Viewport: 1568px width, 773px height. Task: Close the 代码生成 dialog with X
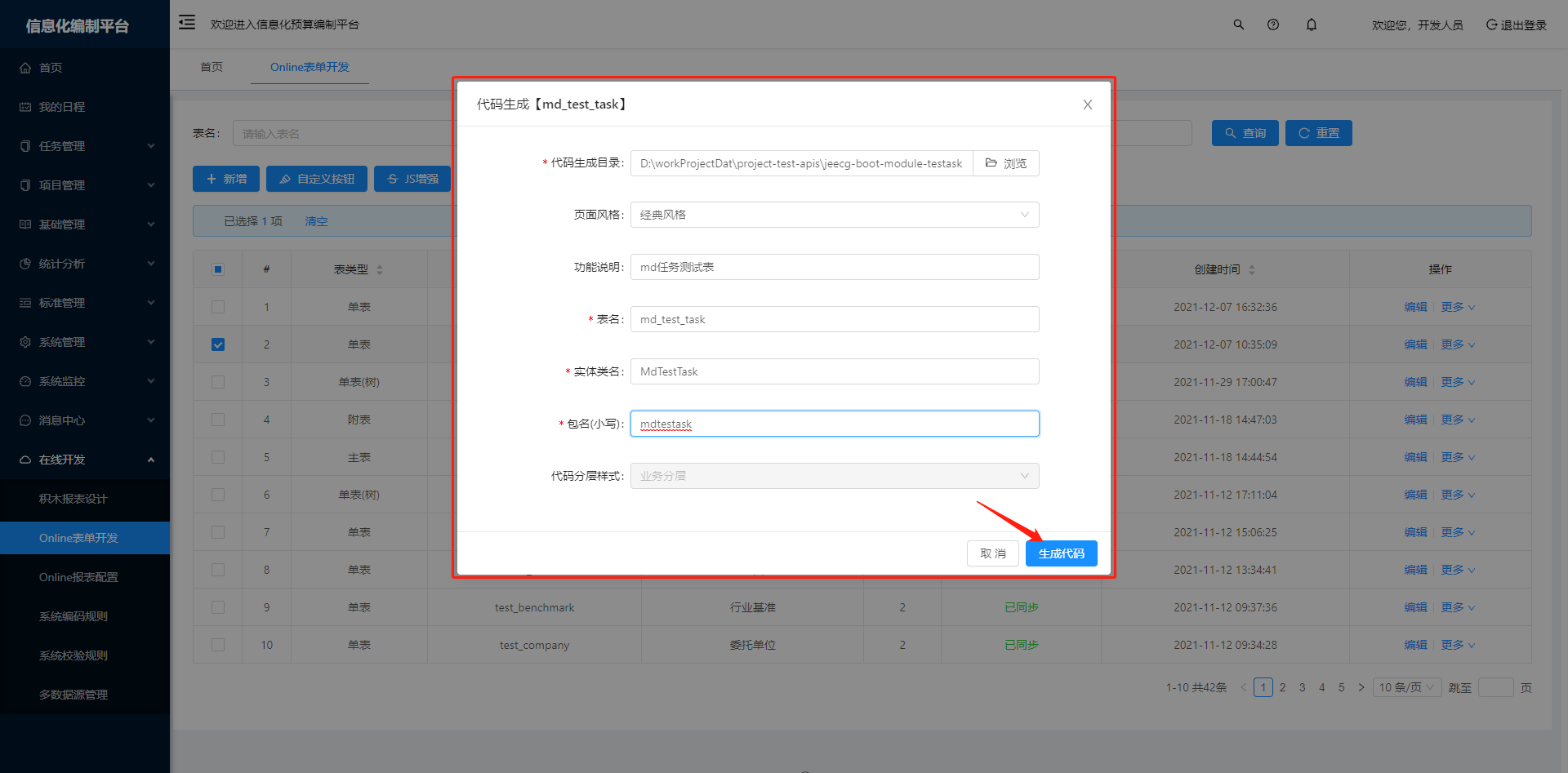(x=1088, y=104)
